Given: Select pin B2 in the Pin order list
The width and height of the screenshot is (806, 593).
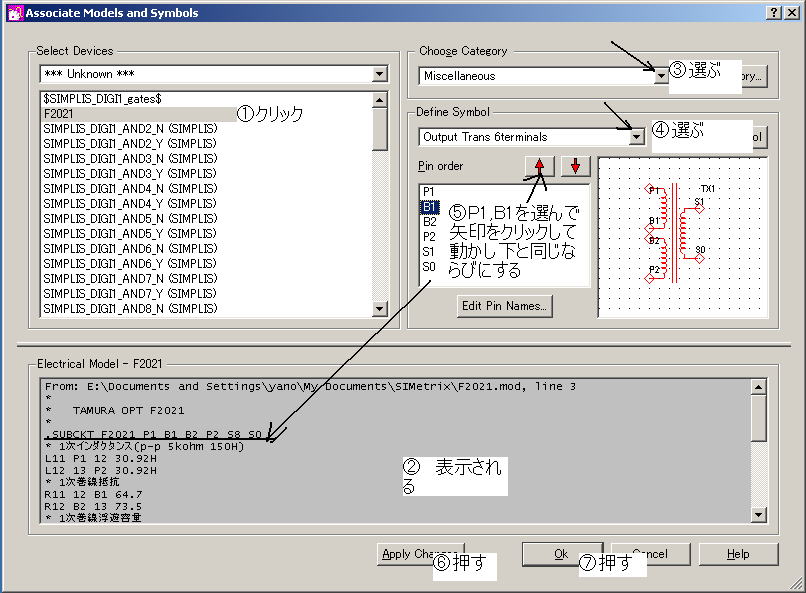Looking at the screenshot, I should pyautogui.click(x=429, y=221).
